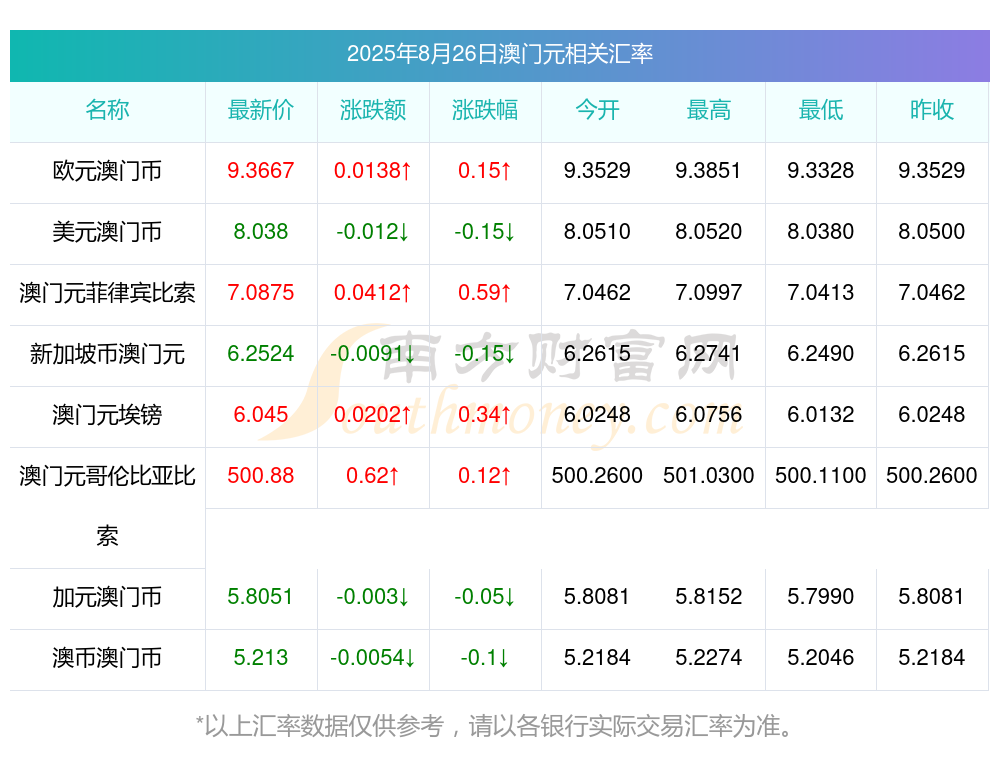Click the high value 9.3851

709,170
